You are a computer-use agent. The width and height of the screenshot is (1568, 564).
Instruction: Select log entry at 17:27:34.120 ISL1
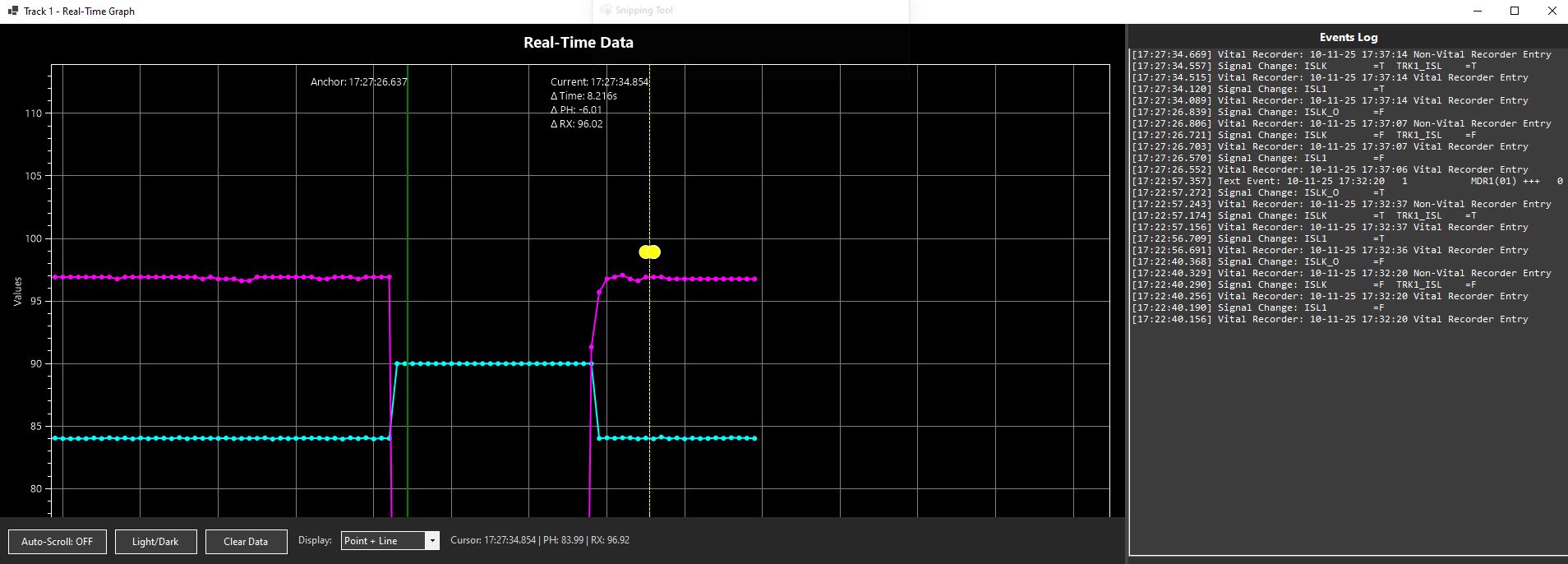click(1258, 89)
